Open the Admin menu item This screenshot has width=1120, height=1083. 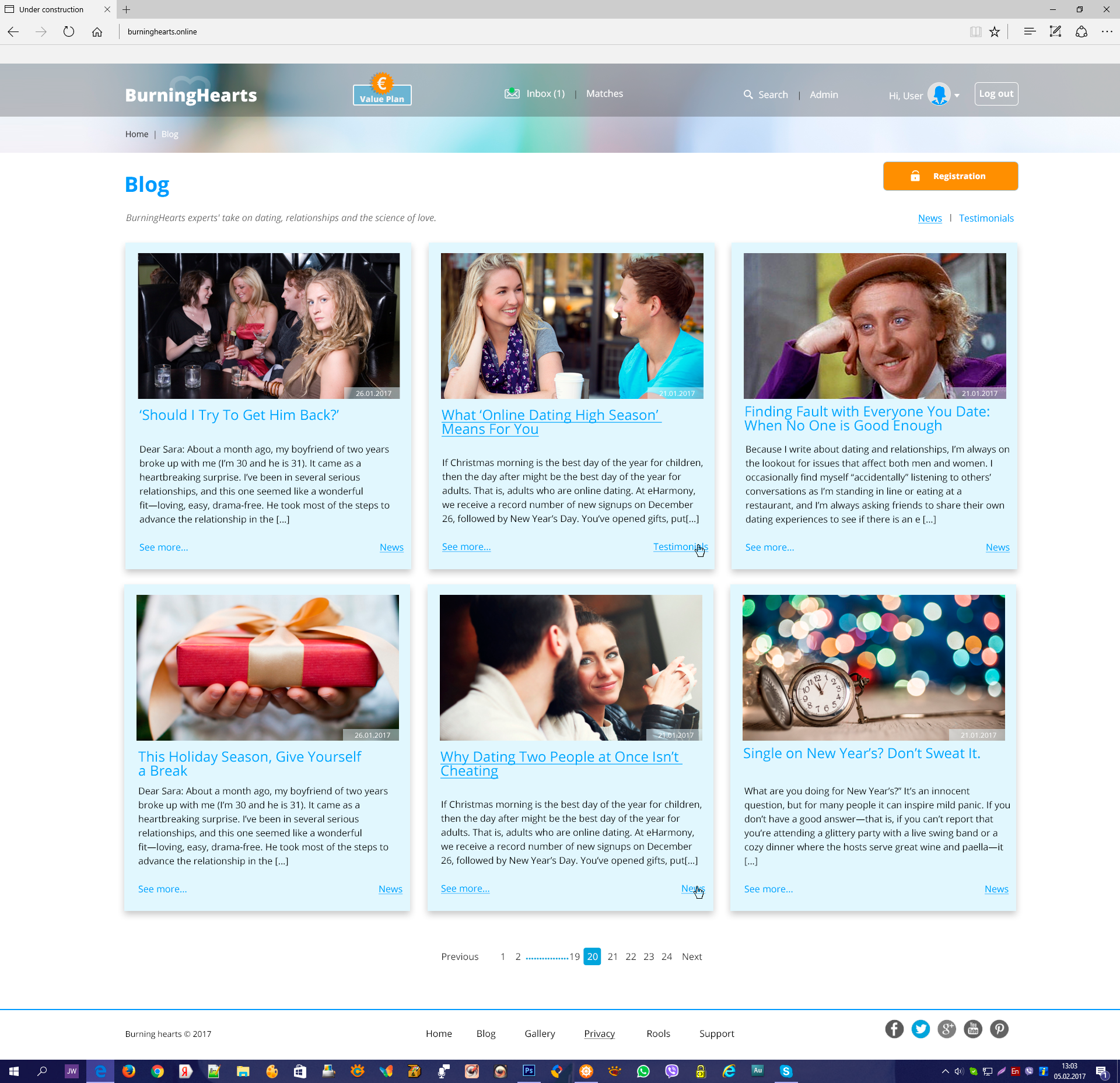pyautogui.click(x=824, y=94)
